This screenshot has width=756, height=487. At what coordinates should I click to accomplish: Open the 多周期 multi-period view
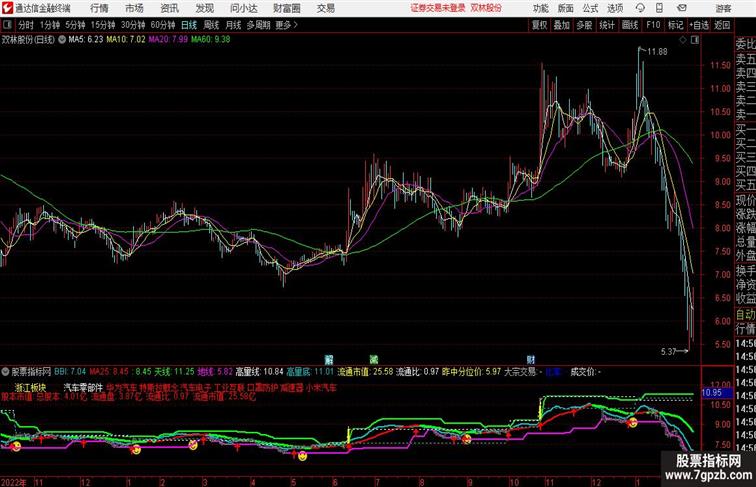click(x=258, y=25)
